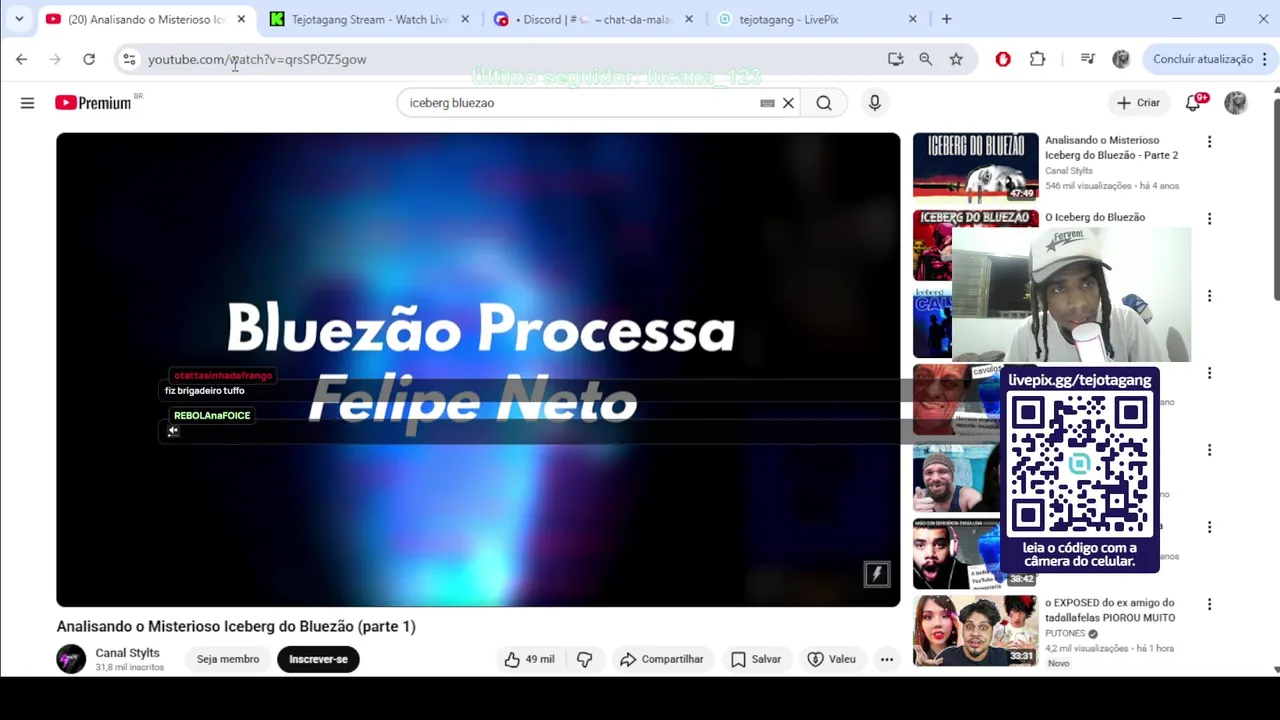1280x720 pixels.
Task: Switch to the Tejotagang Stream tab
Action: (x=369, y=19)
